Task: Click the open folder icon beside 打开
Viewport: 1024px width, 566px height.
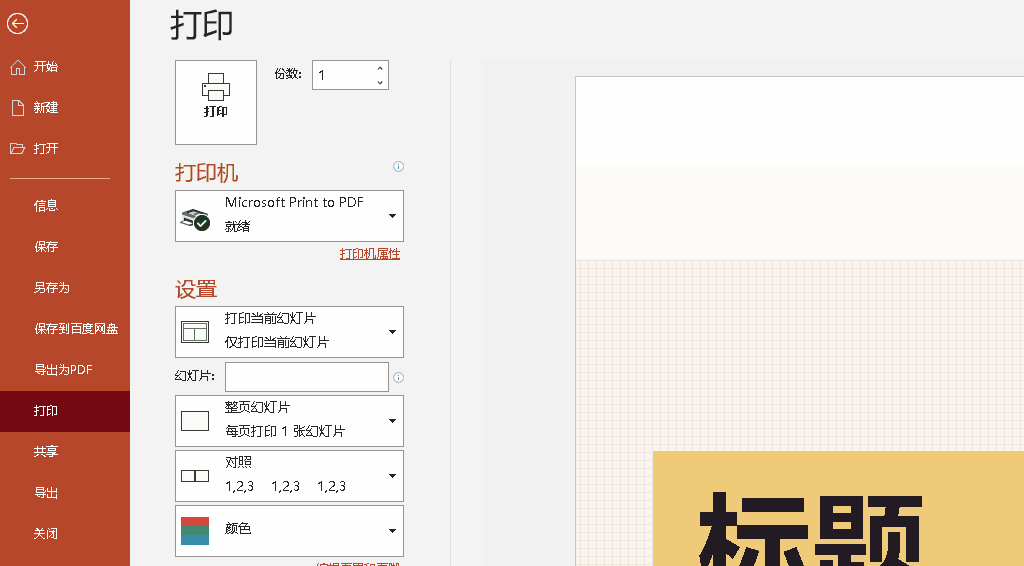Action: click(18, 149)
